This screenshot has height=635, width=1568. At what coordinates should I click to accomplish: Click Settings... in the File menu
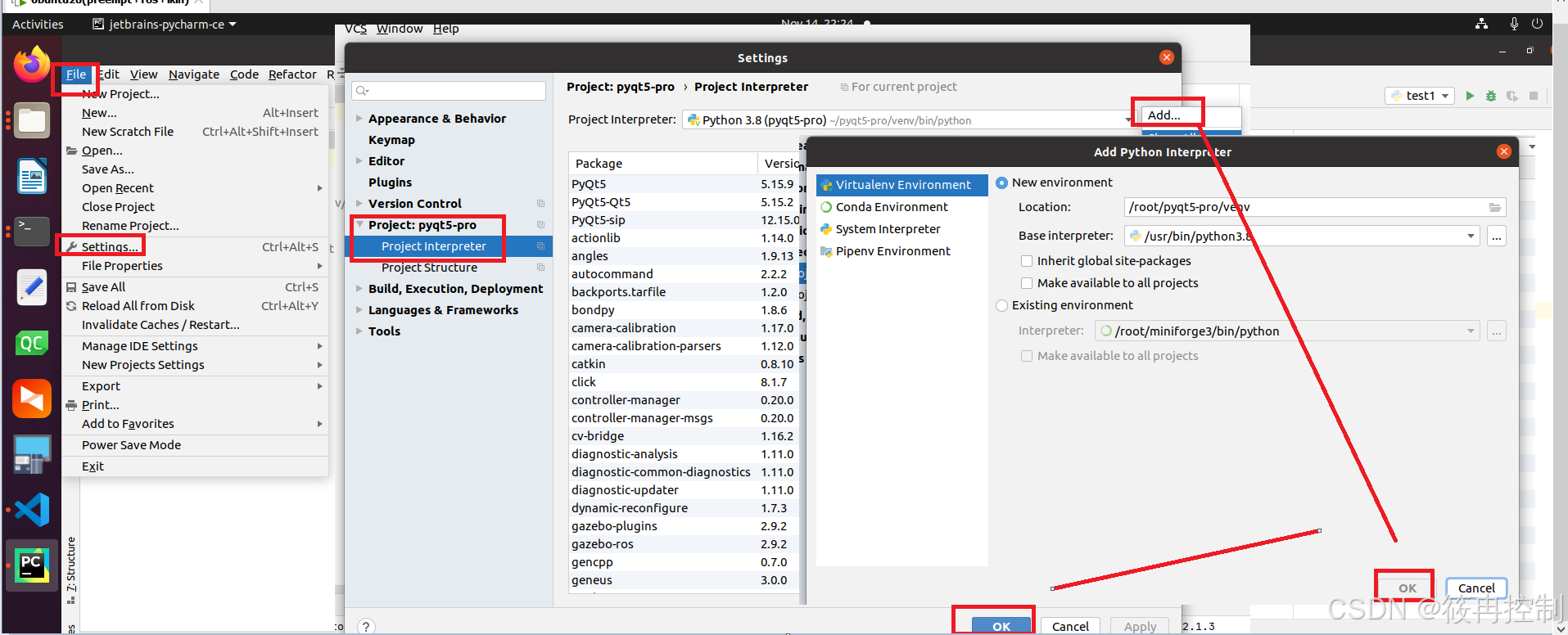point(195,247)
